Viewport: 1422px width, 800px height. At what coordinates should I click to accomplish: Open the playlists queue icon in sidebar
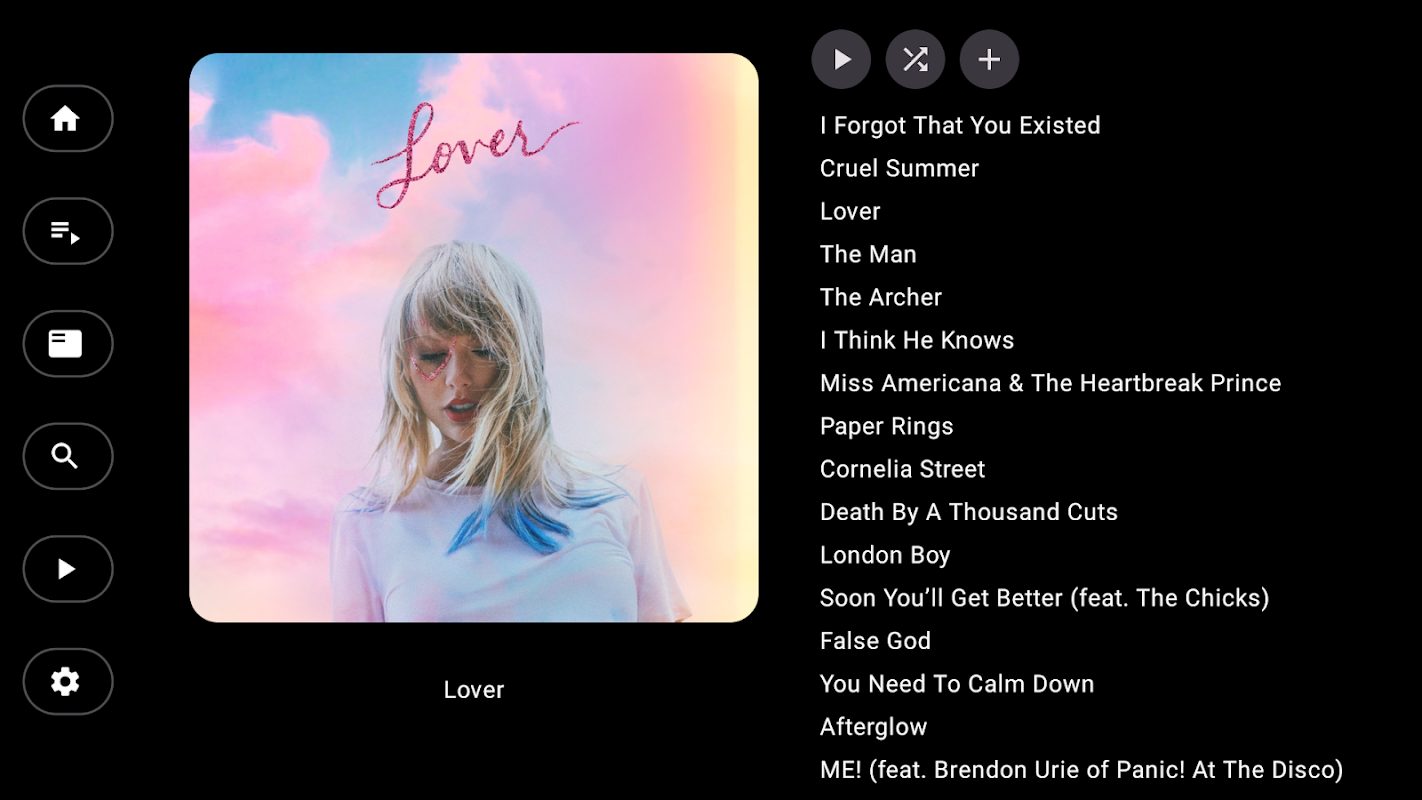pos(67,231)
